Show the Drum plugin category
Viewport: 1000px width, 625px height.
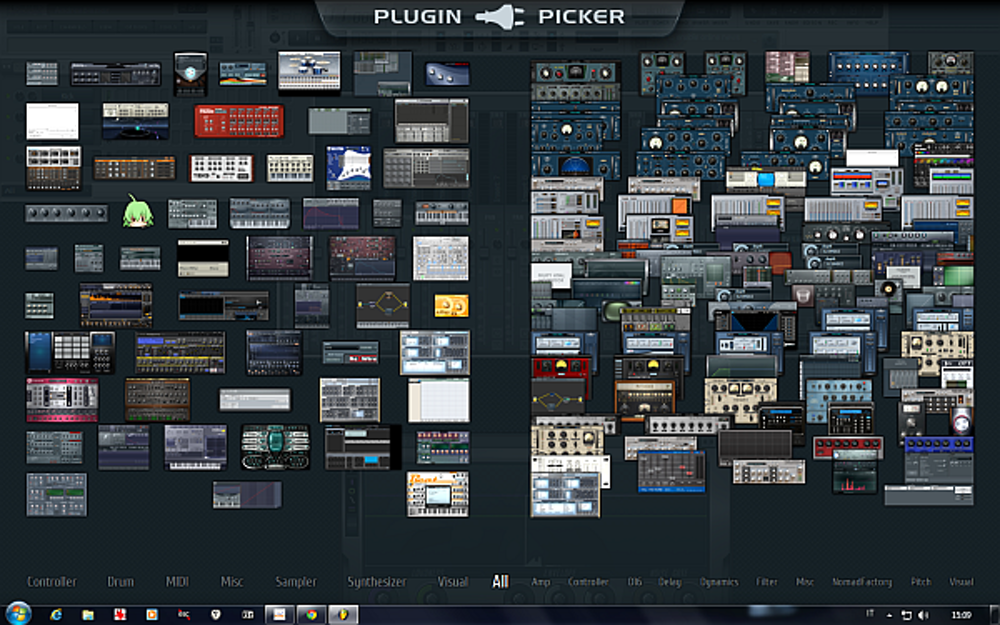pyautogui.click(x=121, y=582)
